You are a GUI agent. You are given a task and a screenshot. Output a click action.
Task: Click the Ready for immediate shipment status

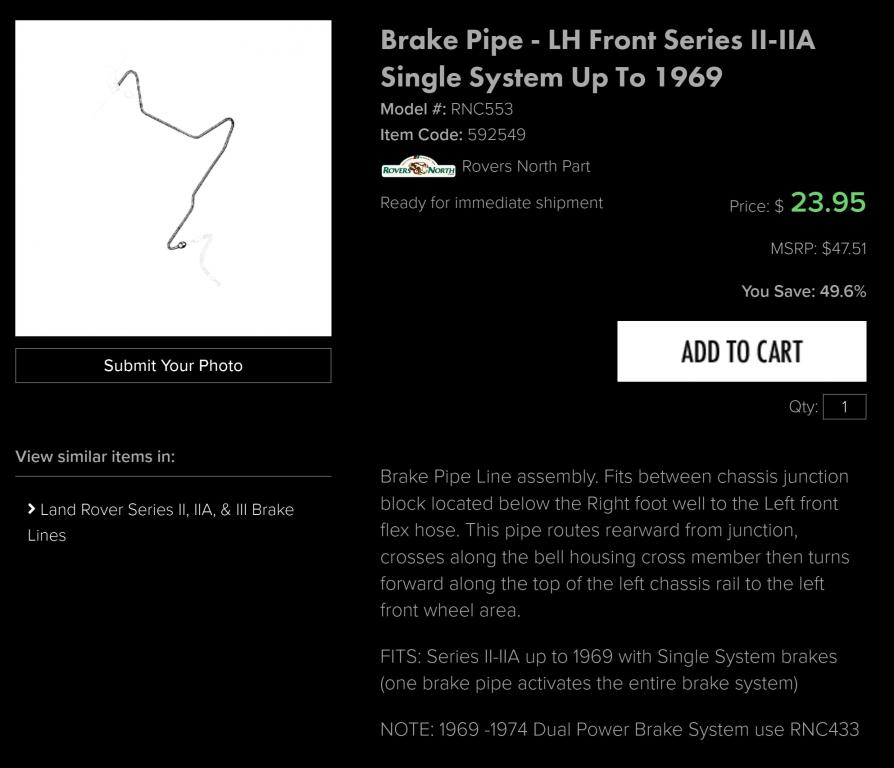(x=491, y=203)
